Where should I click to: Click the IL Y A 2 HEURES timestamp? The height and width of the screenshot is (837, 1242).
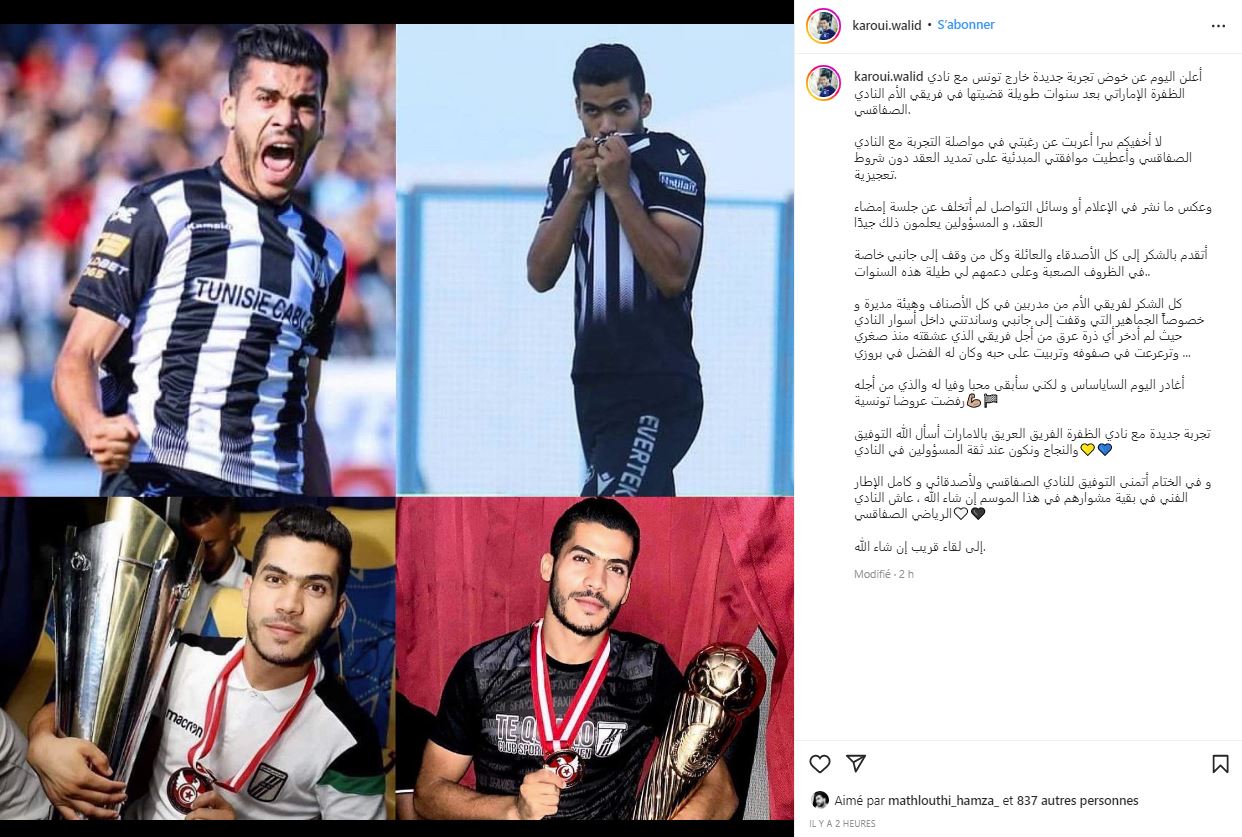pos(842,824)
